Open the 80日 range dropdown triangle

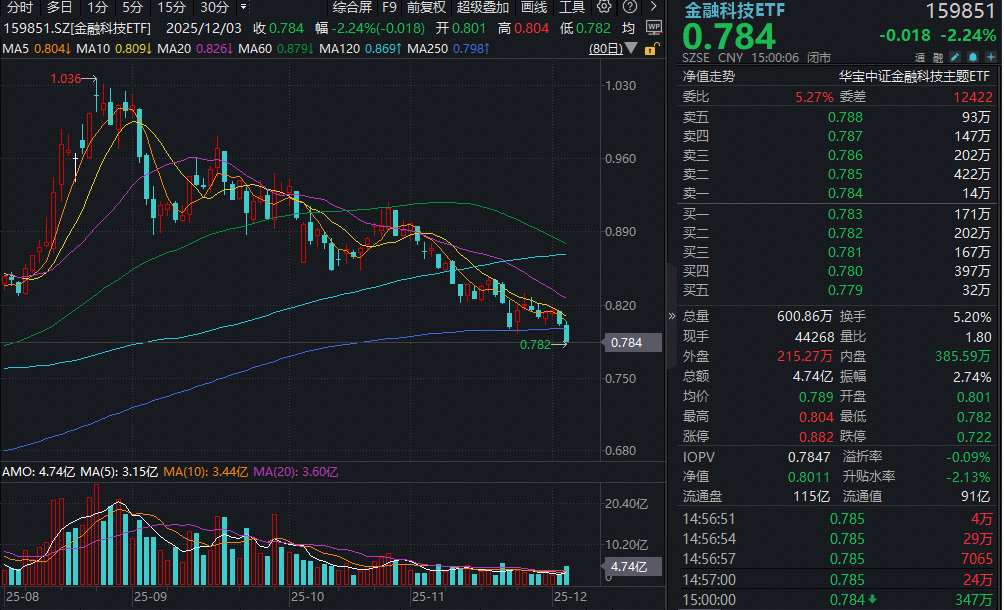pyautogui.click(x=631, y=48)
